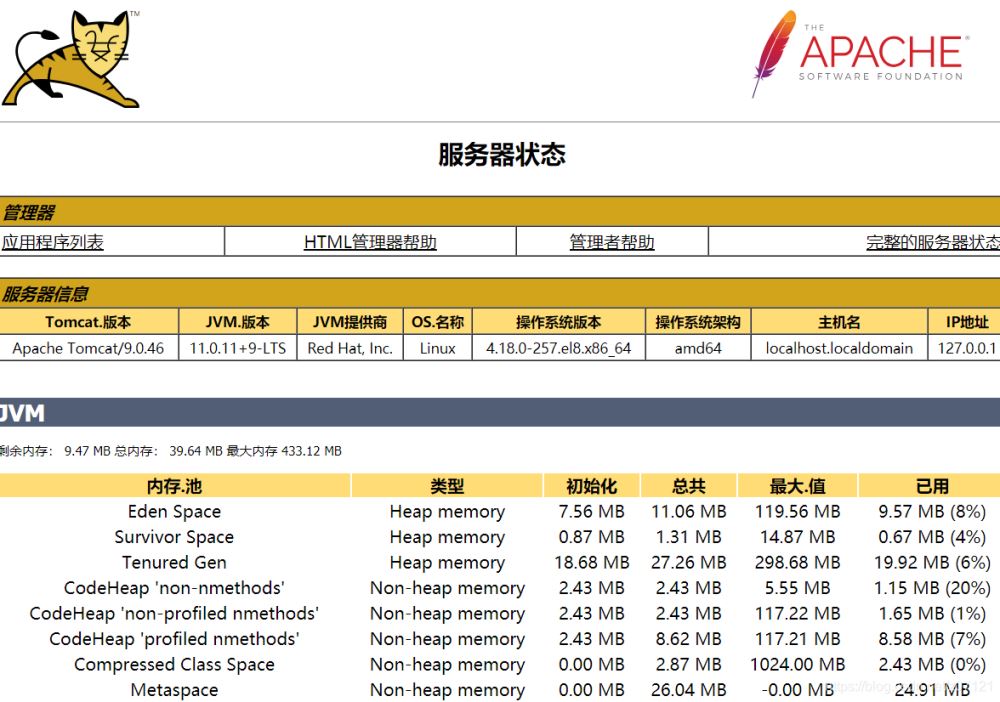Open the HTML管理器帮助 link

(370, 242)
